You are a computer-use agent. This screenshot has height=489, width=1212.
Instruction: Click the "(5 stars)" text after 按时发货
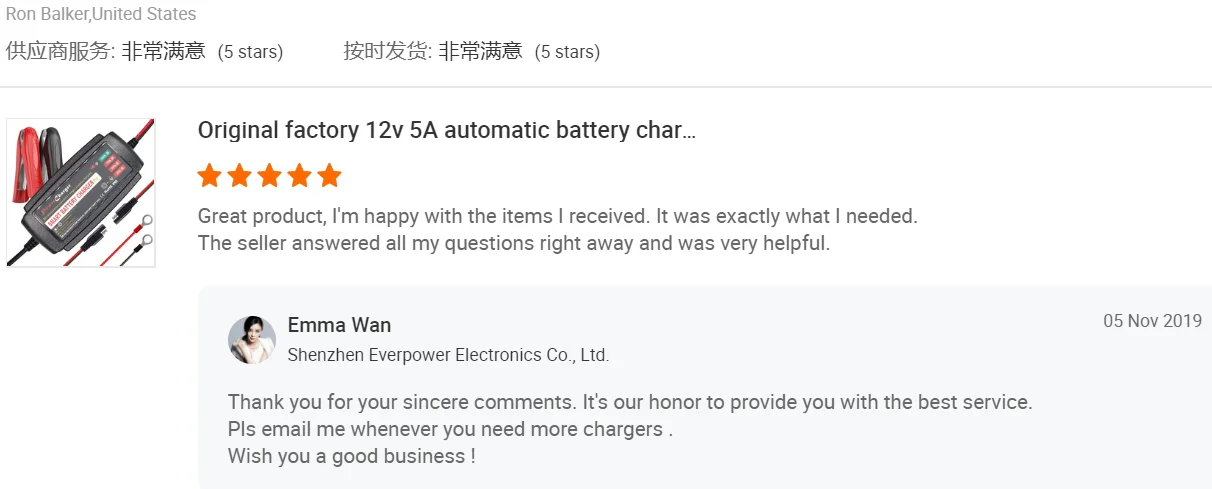tap(567, 52)
